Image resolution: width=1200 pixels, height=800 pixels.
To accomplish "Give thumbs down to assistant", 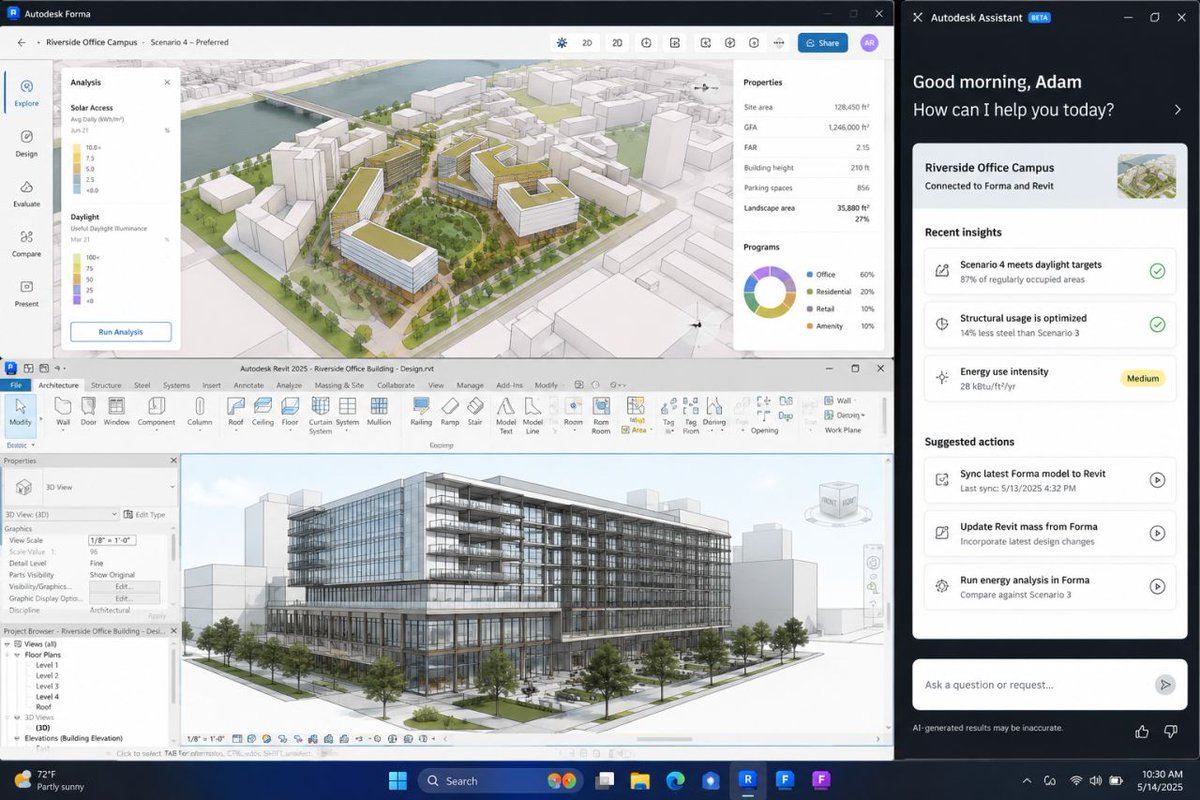I will coord(1171,732).
